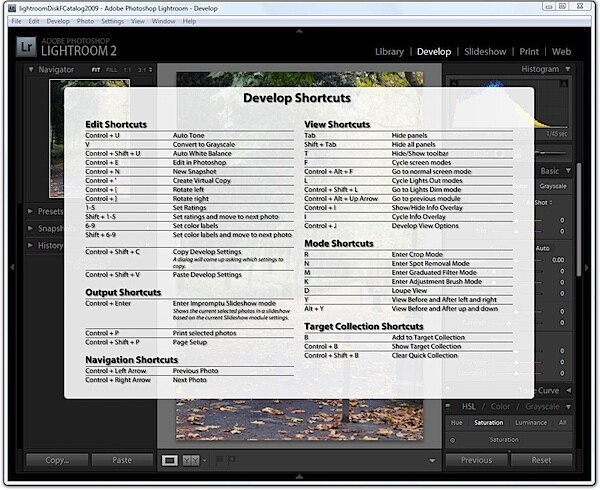Click the second flag icon in toolbar
This screenshot has width=600, height=490.
coord(232,460)
